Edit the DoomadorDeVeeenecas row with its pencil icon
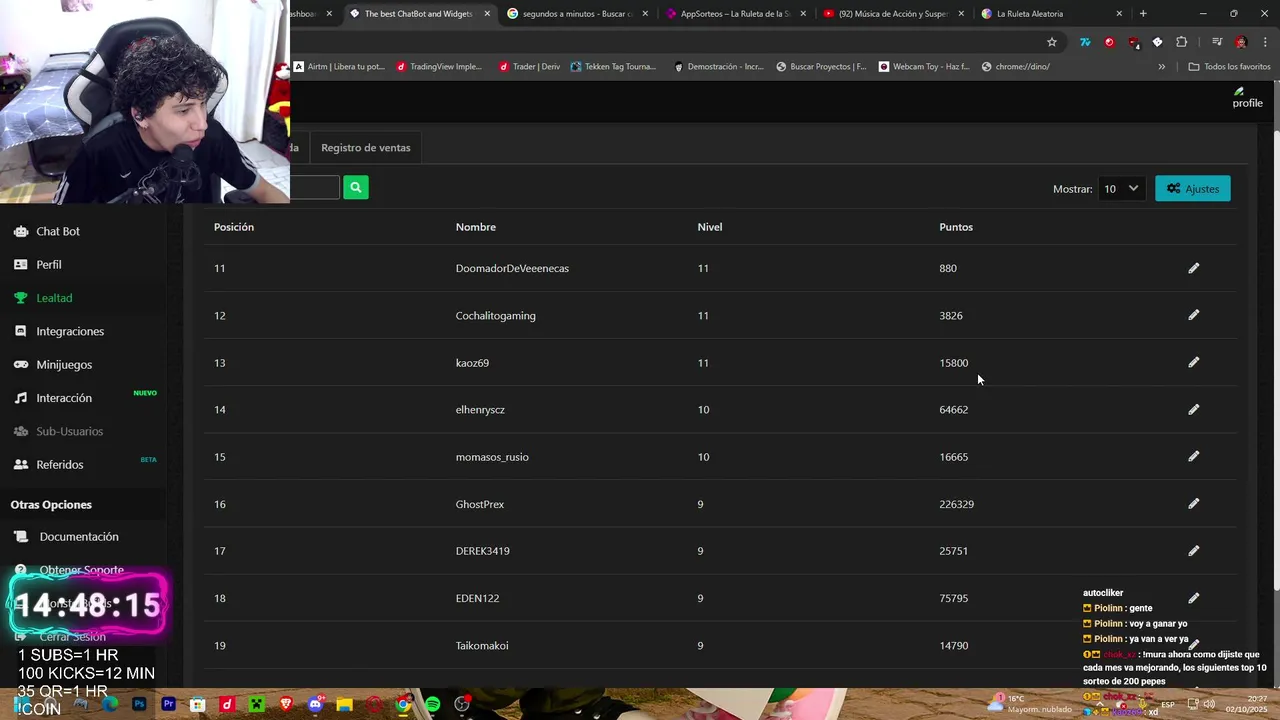 click(x=1193, y=268)
